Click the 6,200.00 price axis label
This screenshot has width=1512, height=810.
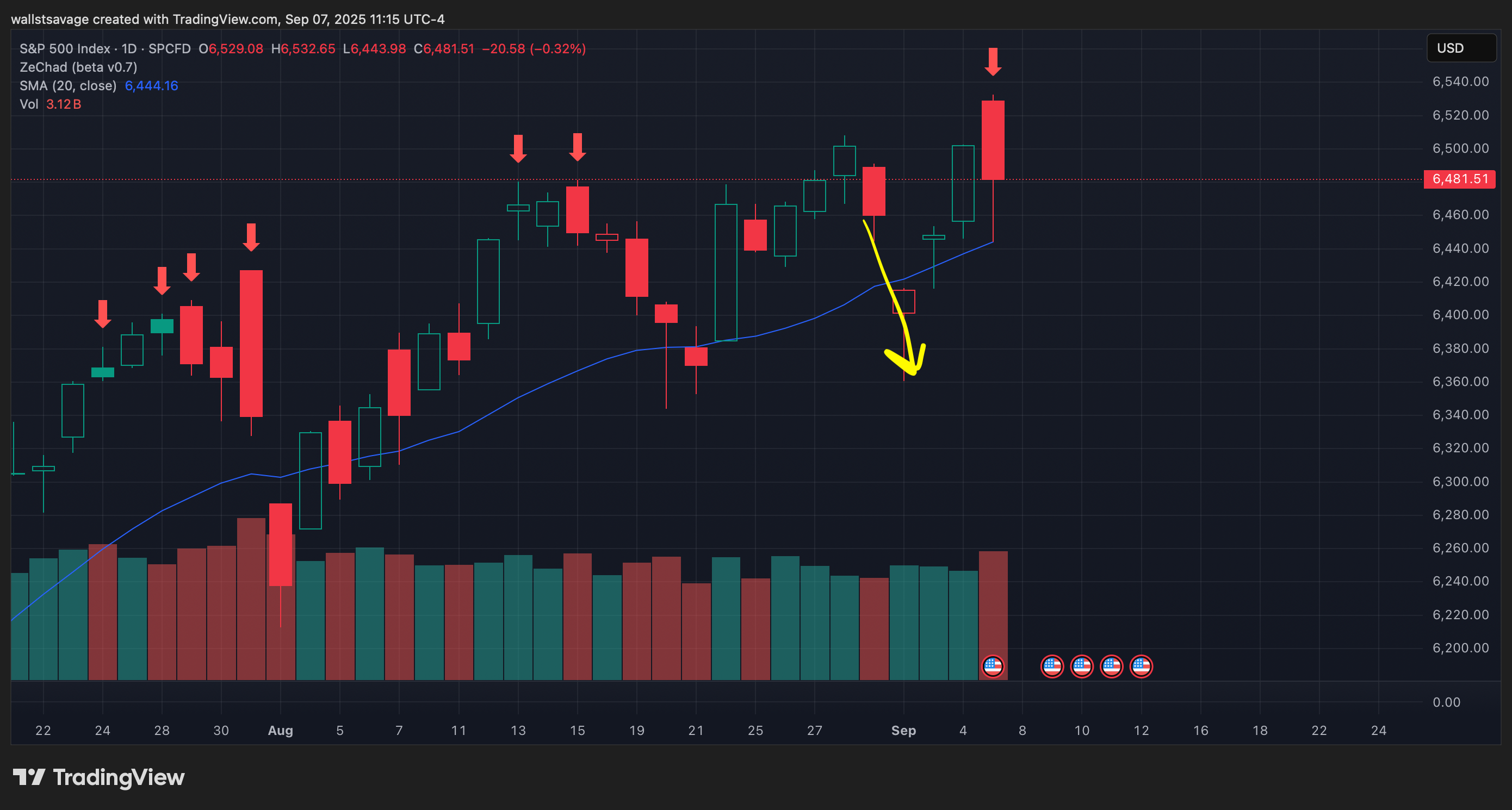coord(1460,648)
